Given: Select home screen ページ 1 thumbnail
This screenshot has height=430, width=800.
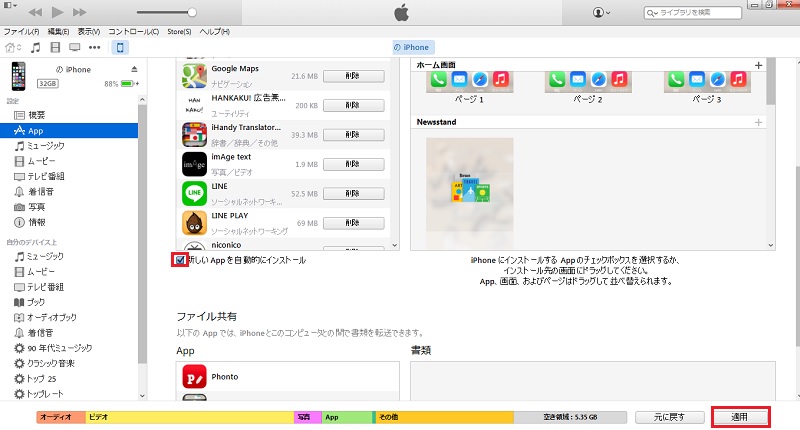Looking at the screenshot, I should coord(469,83).
